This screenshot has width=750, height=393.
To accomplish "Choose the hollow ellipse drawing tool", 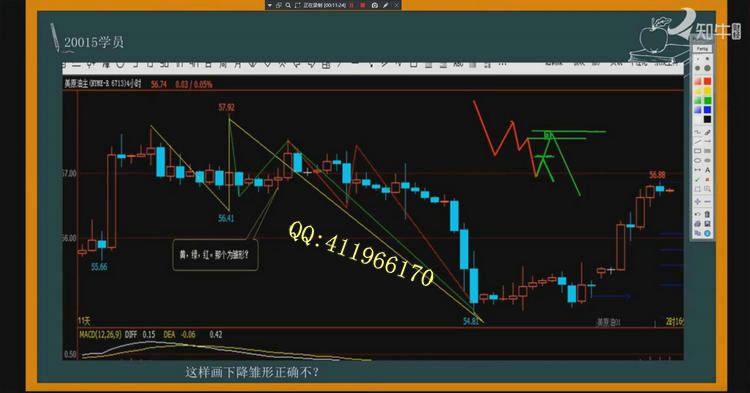I will click(697, 161).
